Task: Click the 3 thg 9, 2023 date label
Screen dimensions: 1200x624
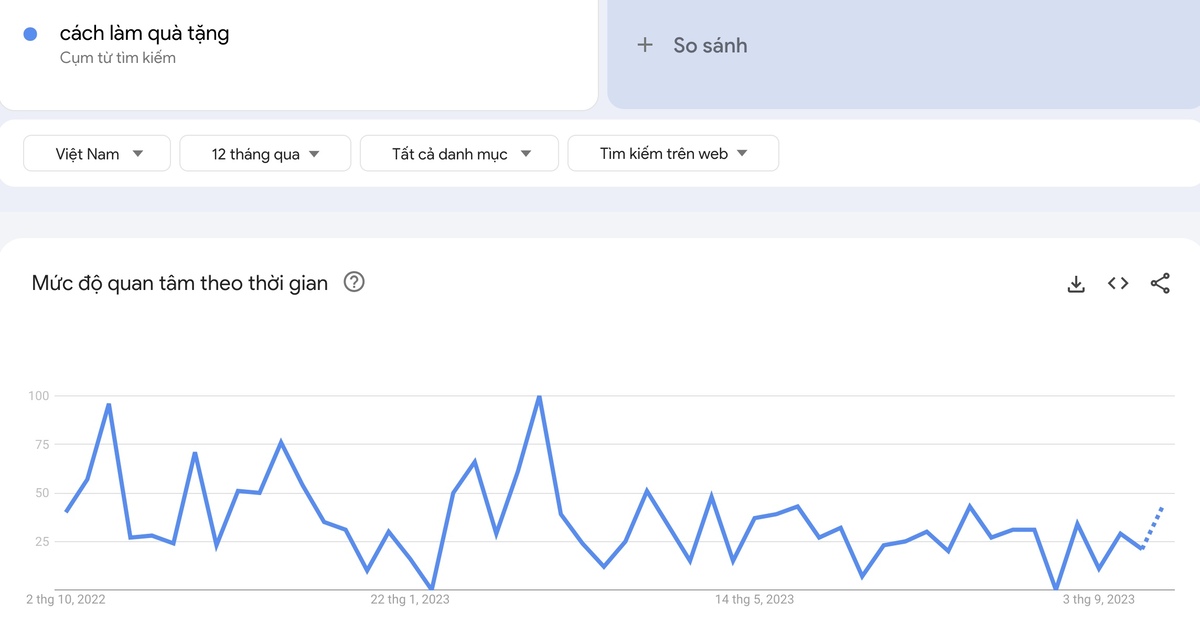Action: [1098, 600]
